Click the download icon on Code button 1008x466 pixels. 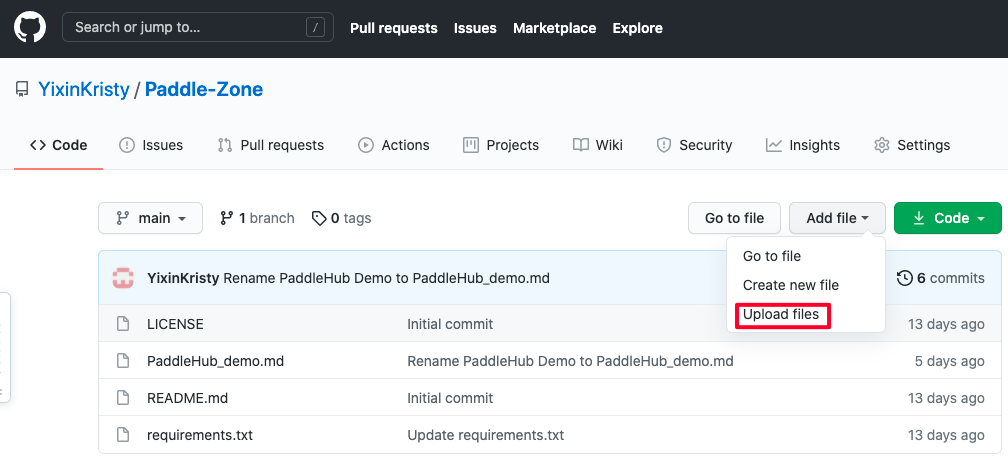(x=919, y=219)
